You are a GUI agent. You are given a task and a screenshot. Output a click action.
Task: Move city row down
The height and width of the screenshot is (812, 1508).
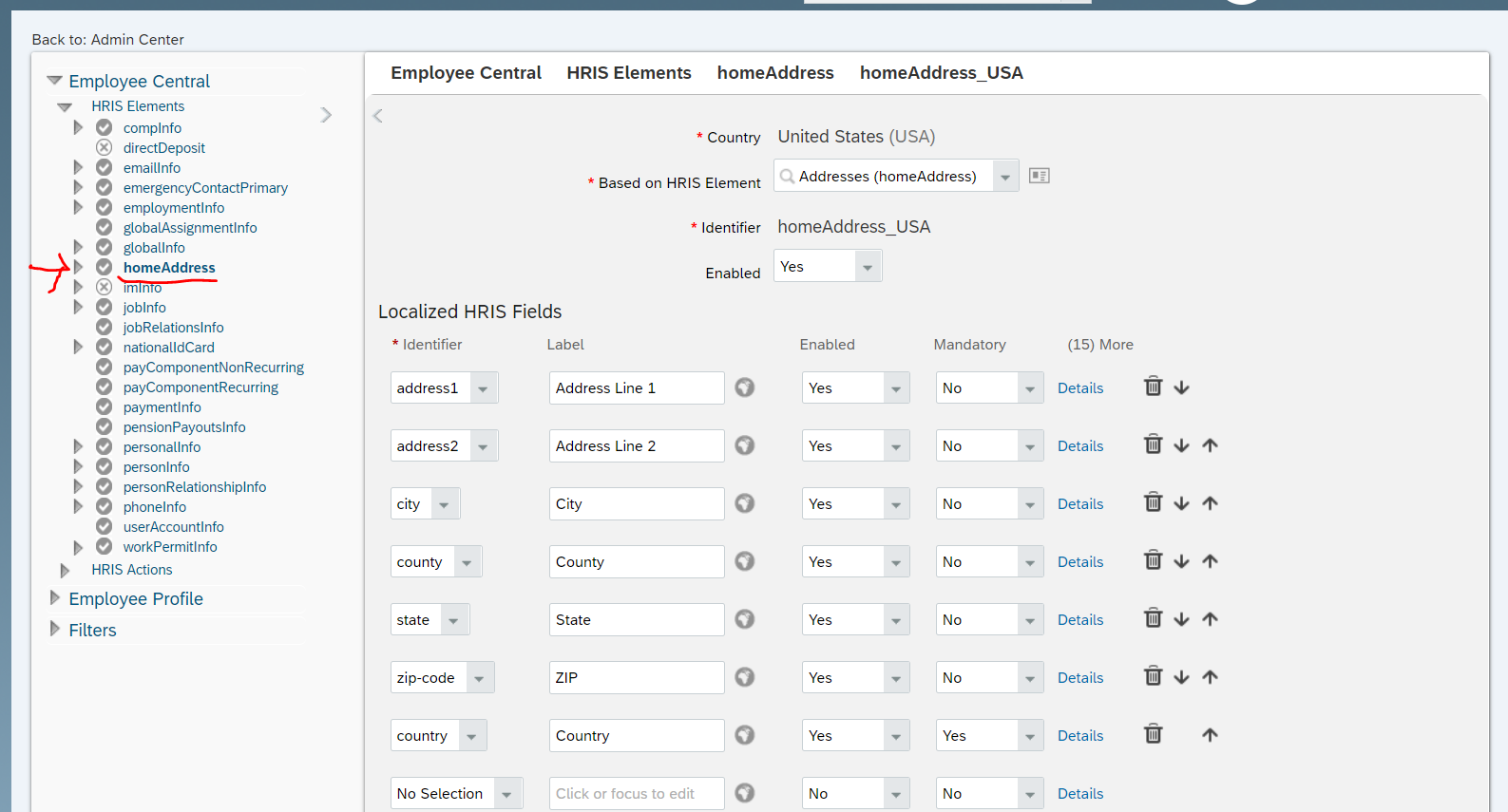[1181, 503]
